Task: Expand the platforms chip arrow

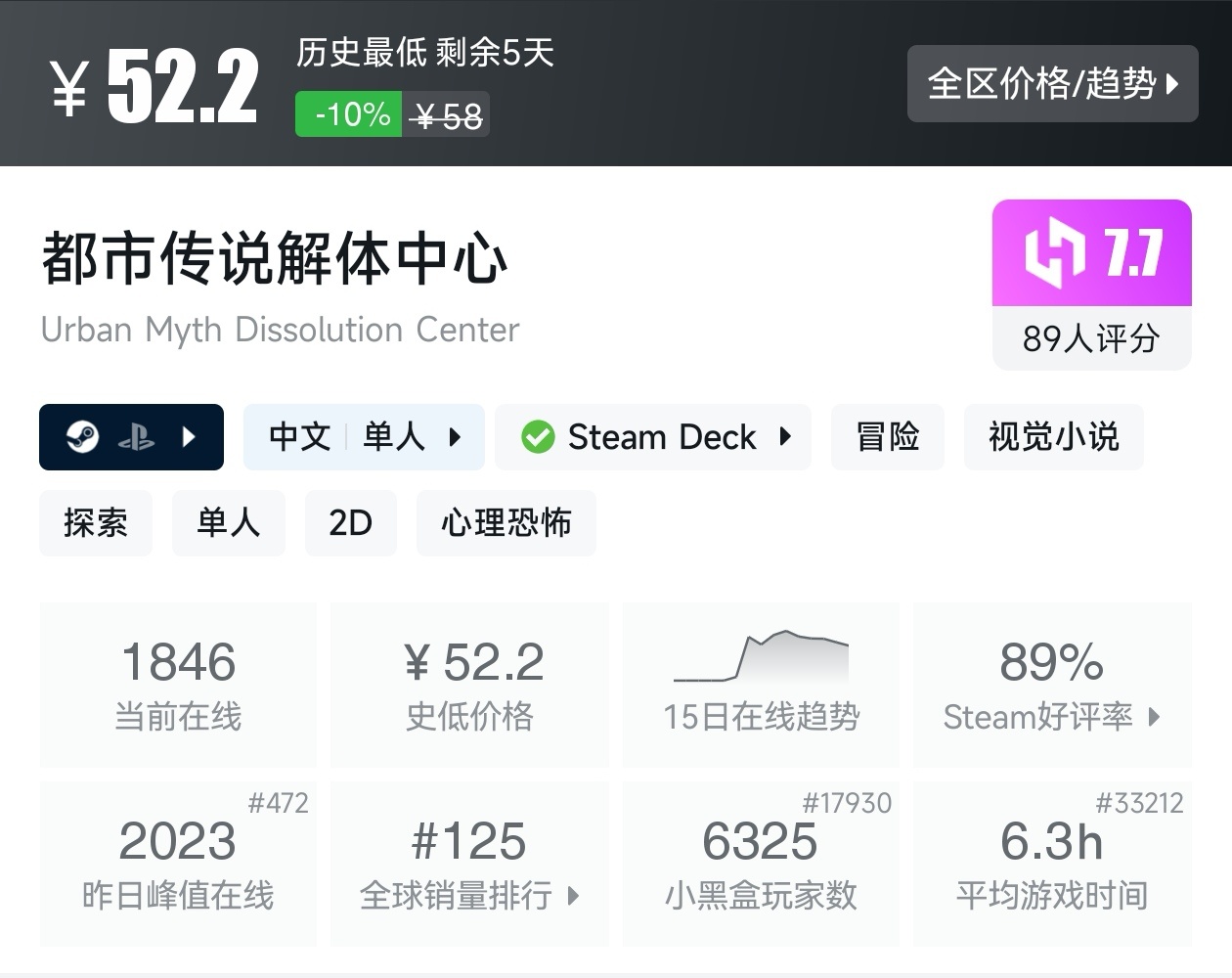Action: 190,437
